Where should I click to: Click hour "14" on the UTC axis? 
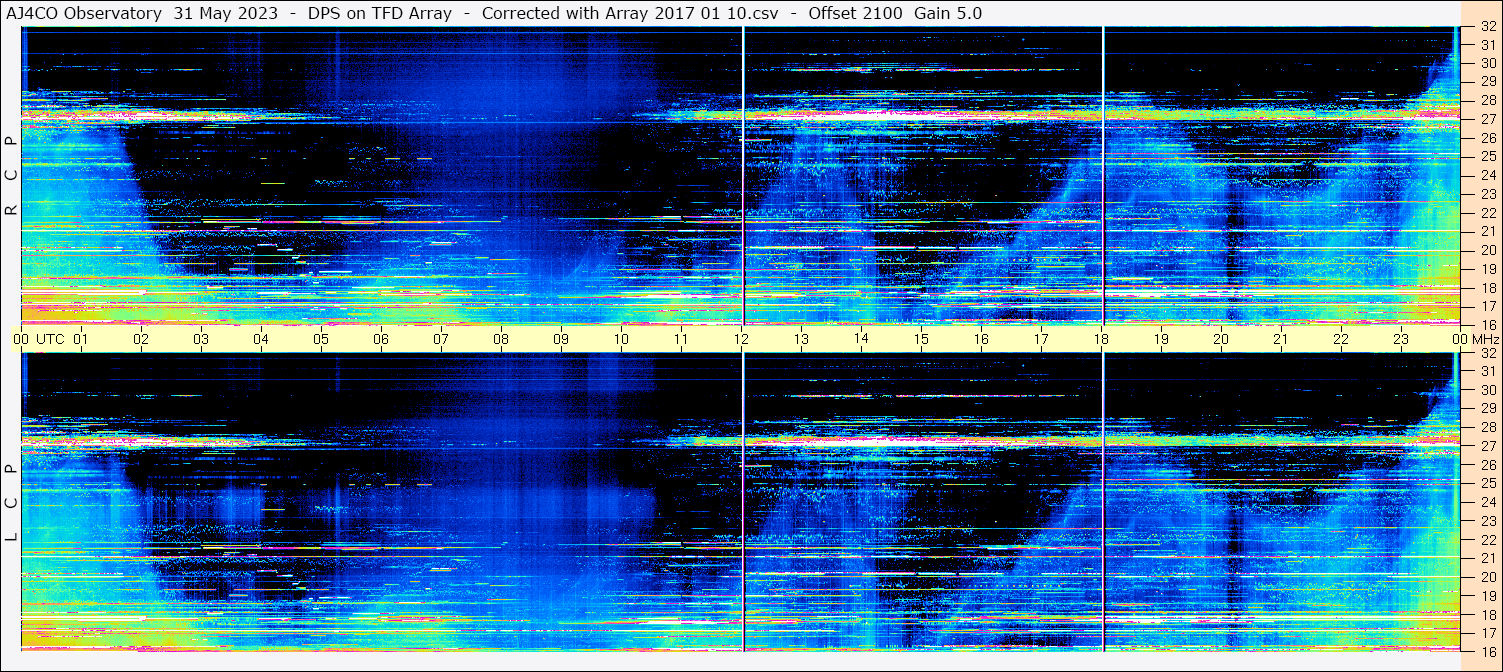click(x=861, y=338)
